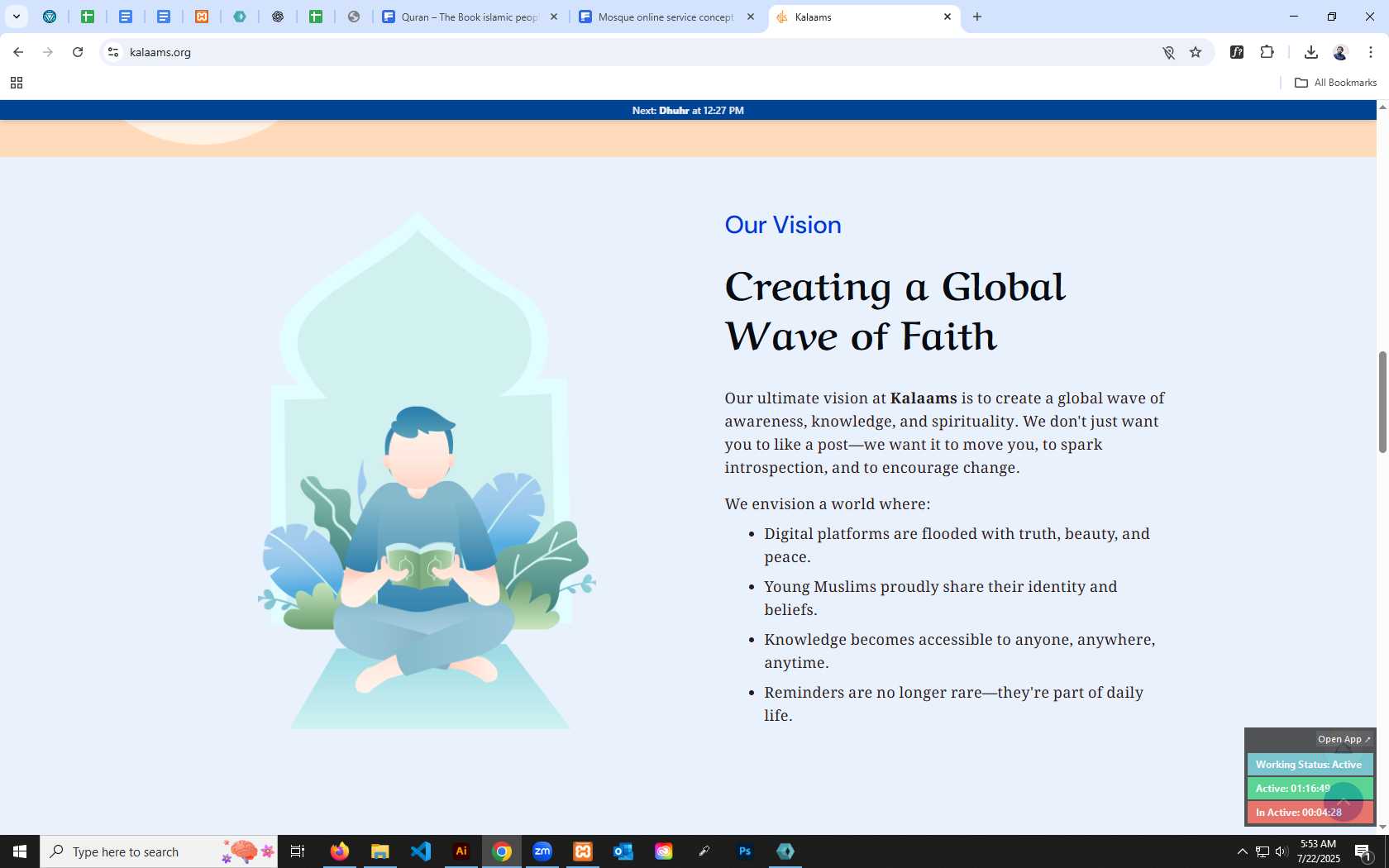
Task: Open Adobe Illustrator from taskbar
Action: click(x=461, y=851)
